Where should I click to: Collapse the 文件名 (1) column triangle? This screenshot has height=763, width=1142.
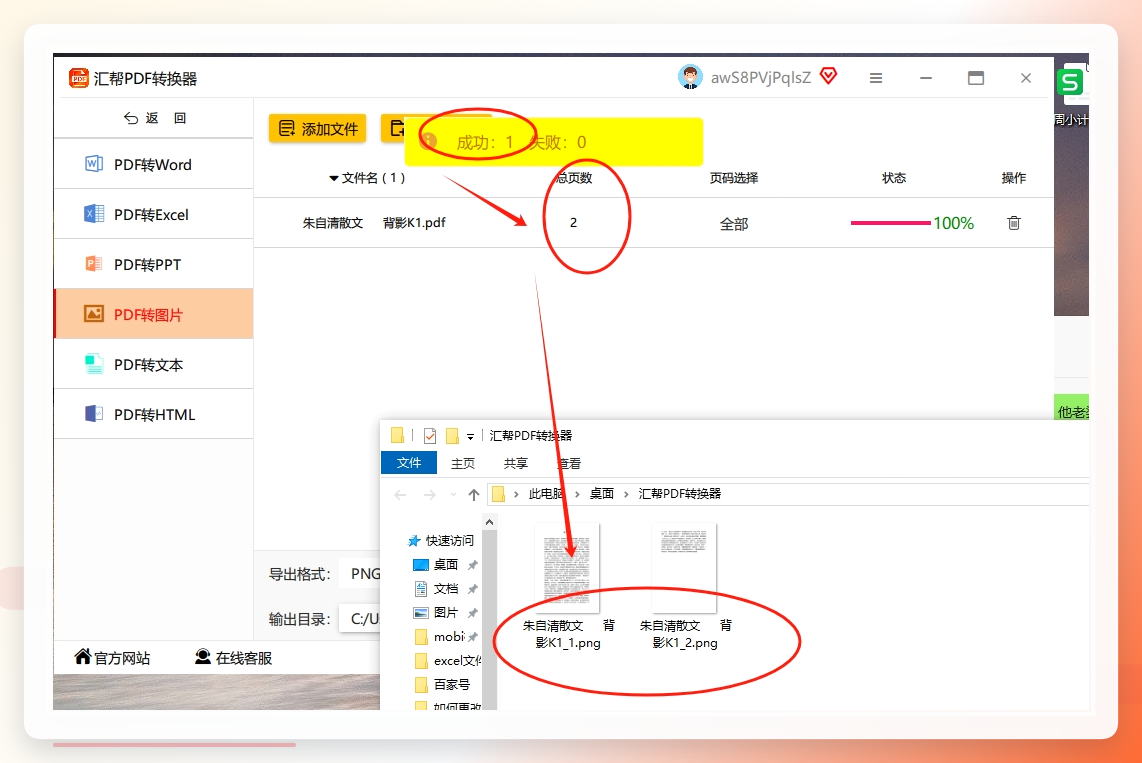click(334, 178)
